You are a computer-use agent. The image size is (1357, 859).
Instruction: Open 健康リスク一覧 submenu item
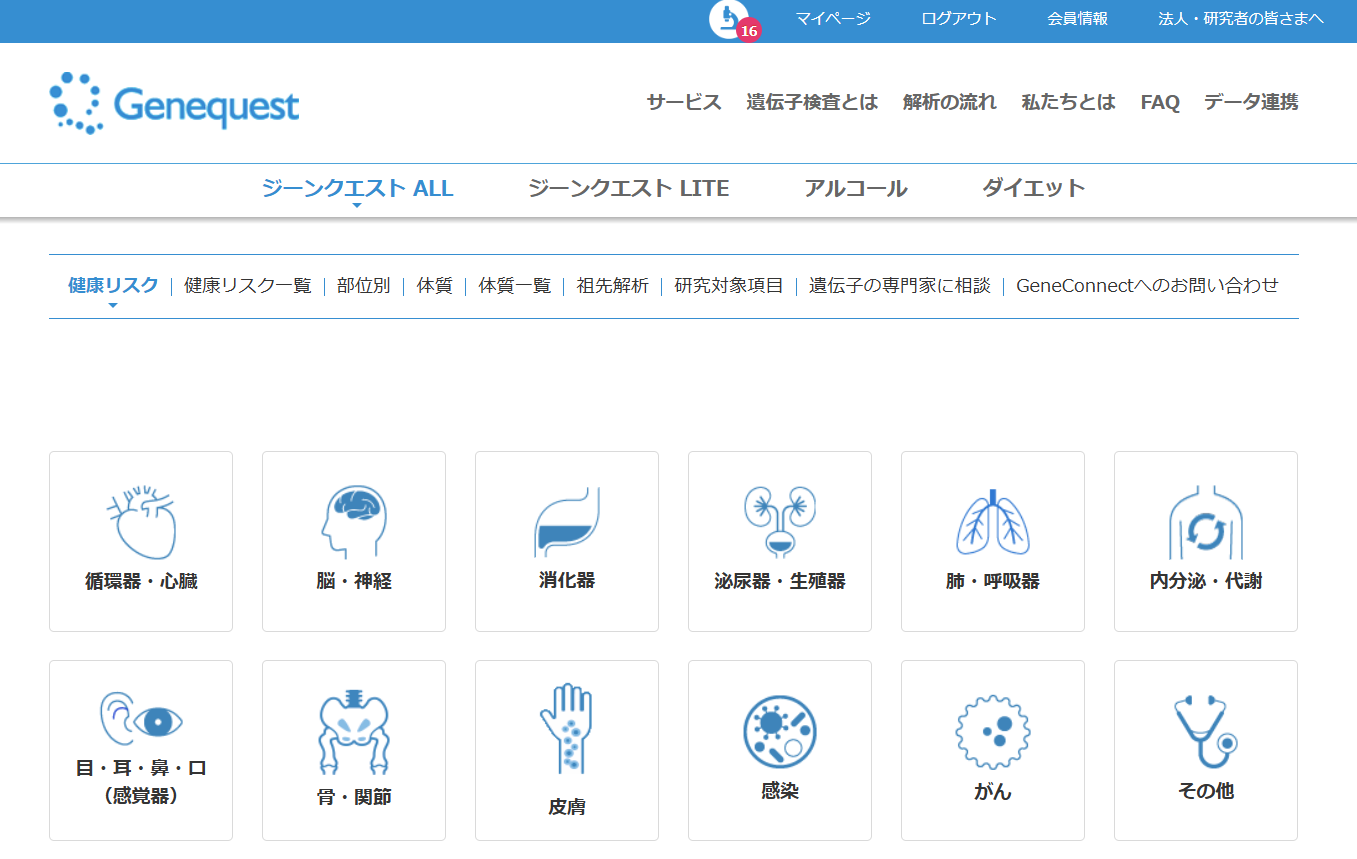point(248,285)
